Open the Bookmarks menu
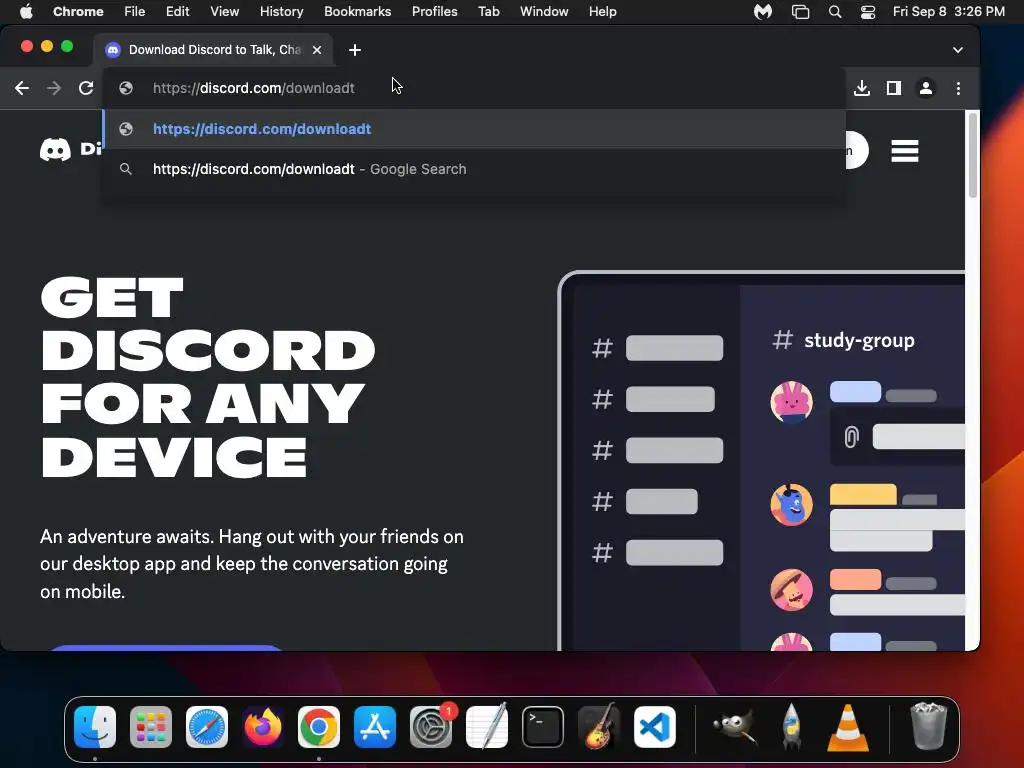Image resolution: width=1024 pixels, height=768 pixels. (357, 12)
